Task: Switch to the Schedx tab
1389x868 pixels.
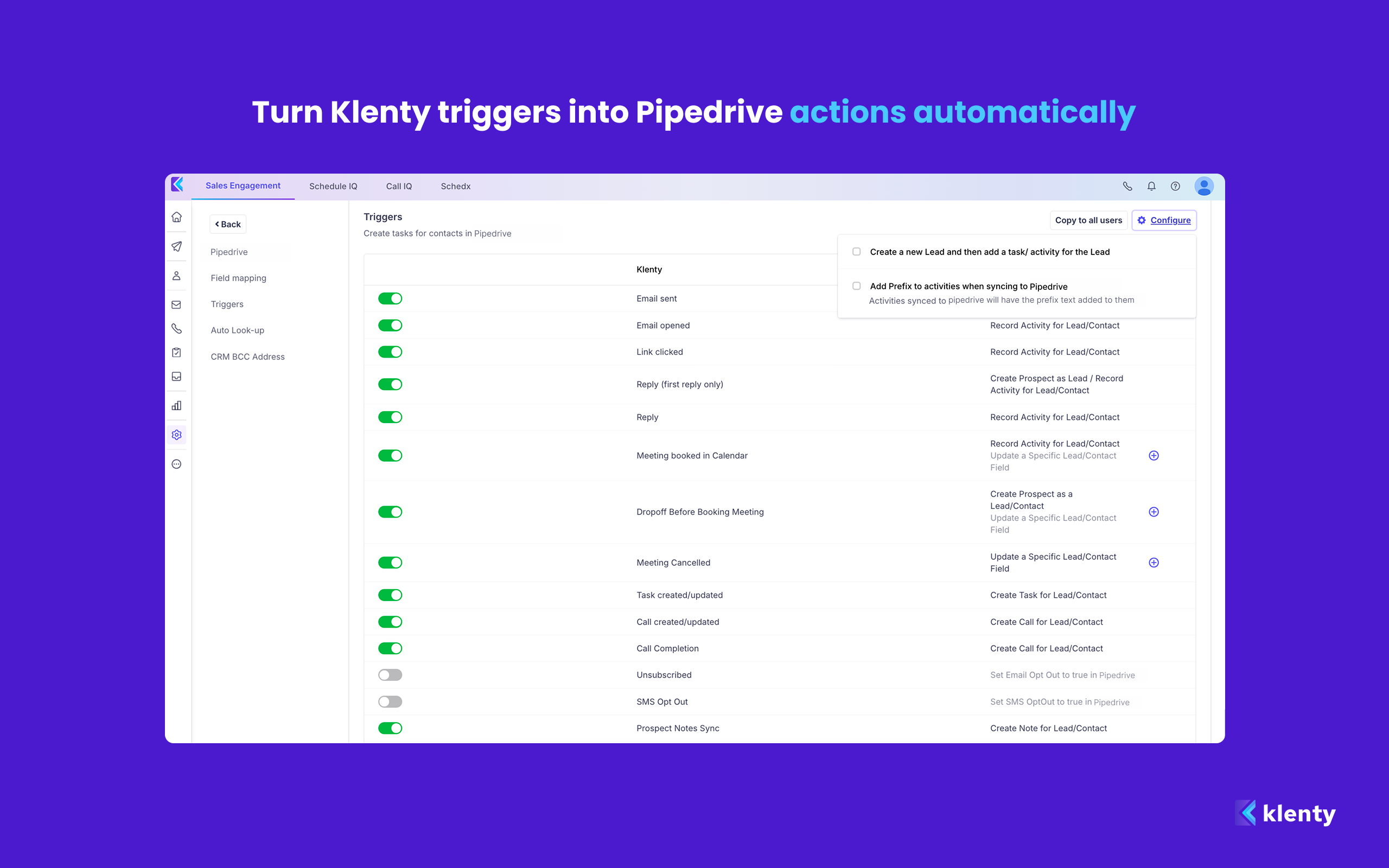Action: click(456, 187)
